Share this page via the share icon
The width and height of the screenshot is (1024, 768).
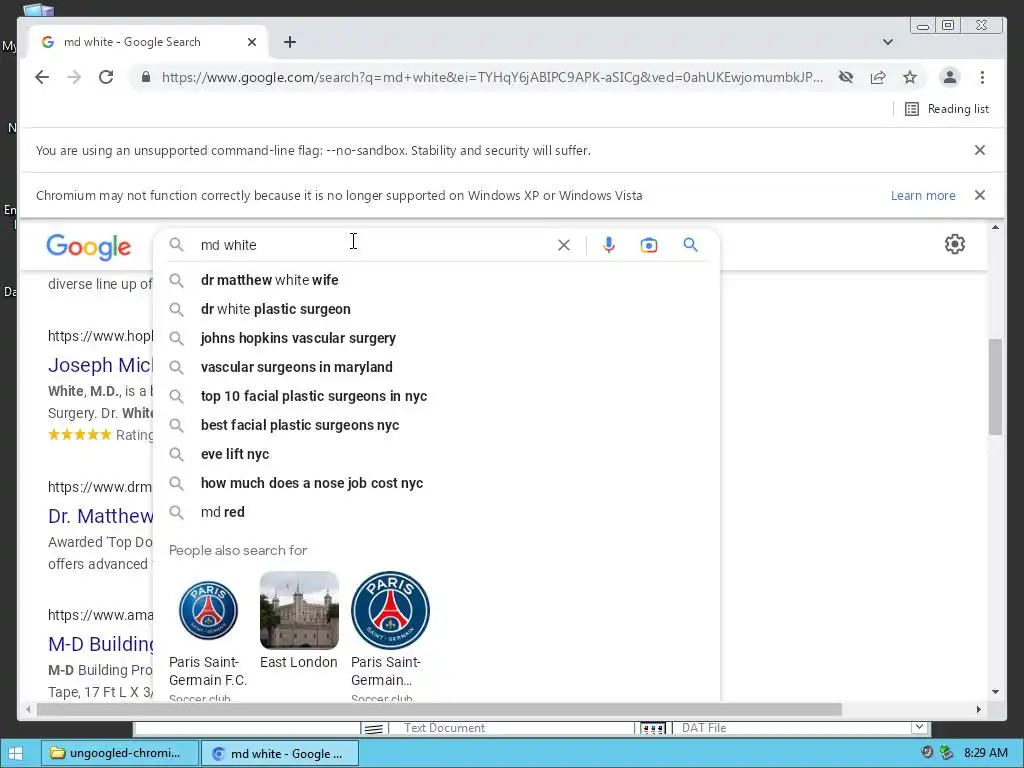tap(878, 77)
